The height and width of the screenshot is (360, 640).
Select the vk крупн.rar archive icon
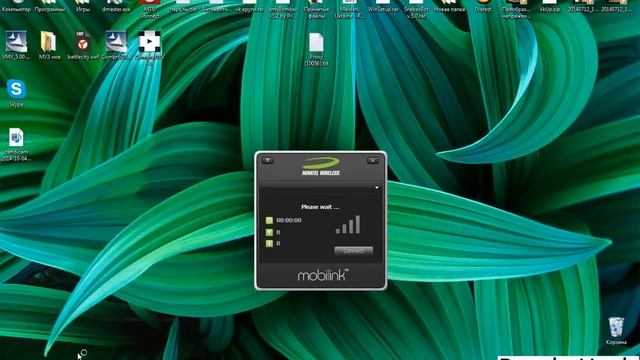(249, 6)
